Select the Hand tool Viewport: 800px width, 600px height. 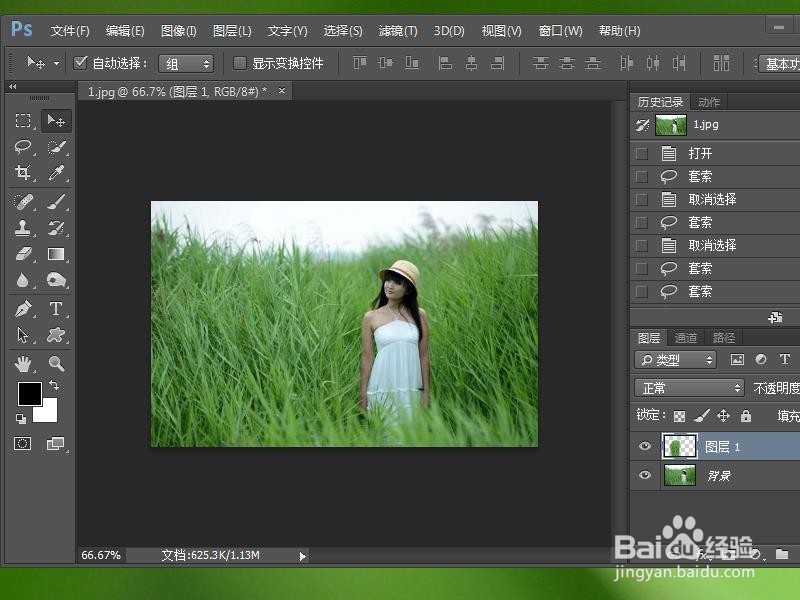pos(22,364)
